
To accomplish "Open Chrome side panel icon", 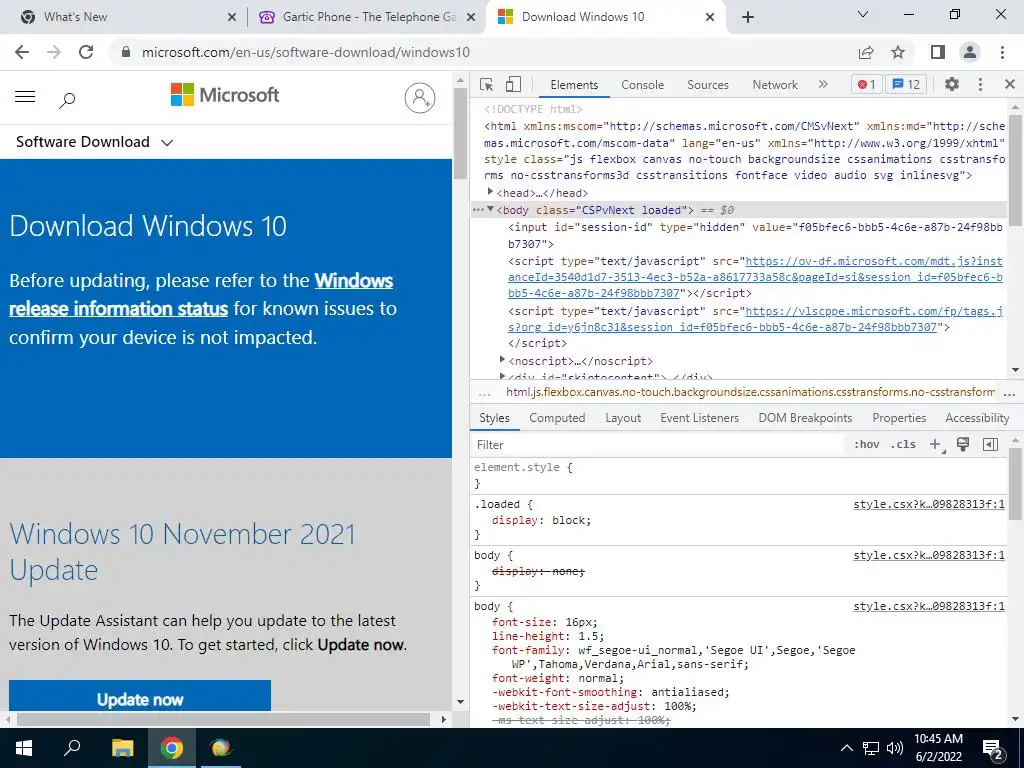I will tap(938, 52).
